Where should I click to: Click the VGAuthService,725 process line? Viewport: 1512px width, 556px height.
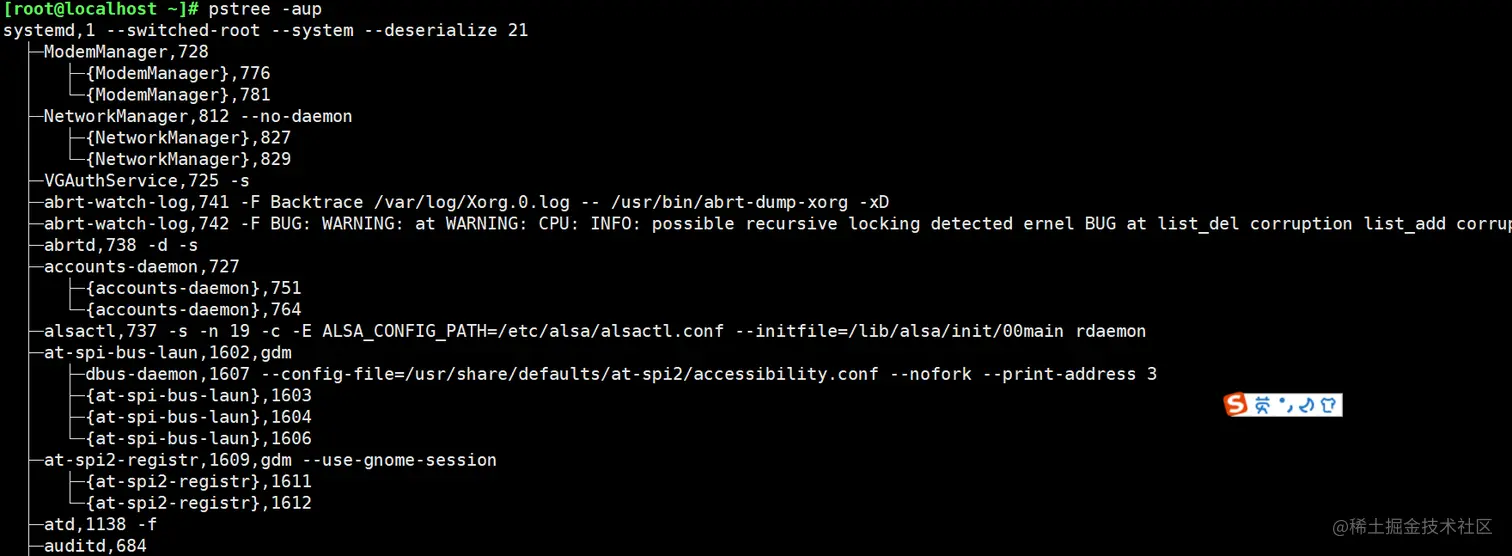click(x=147, y=182)
